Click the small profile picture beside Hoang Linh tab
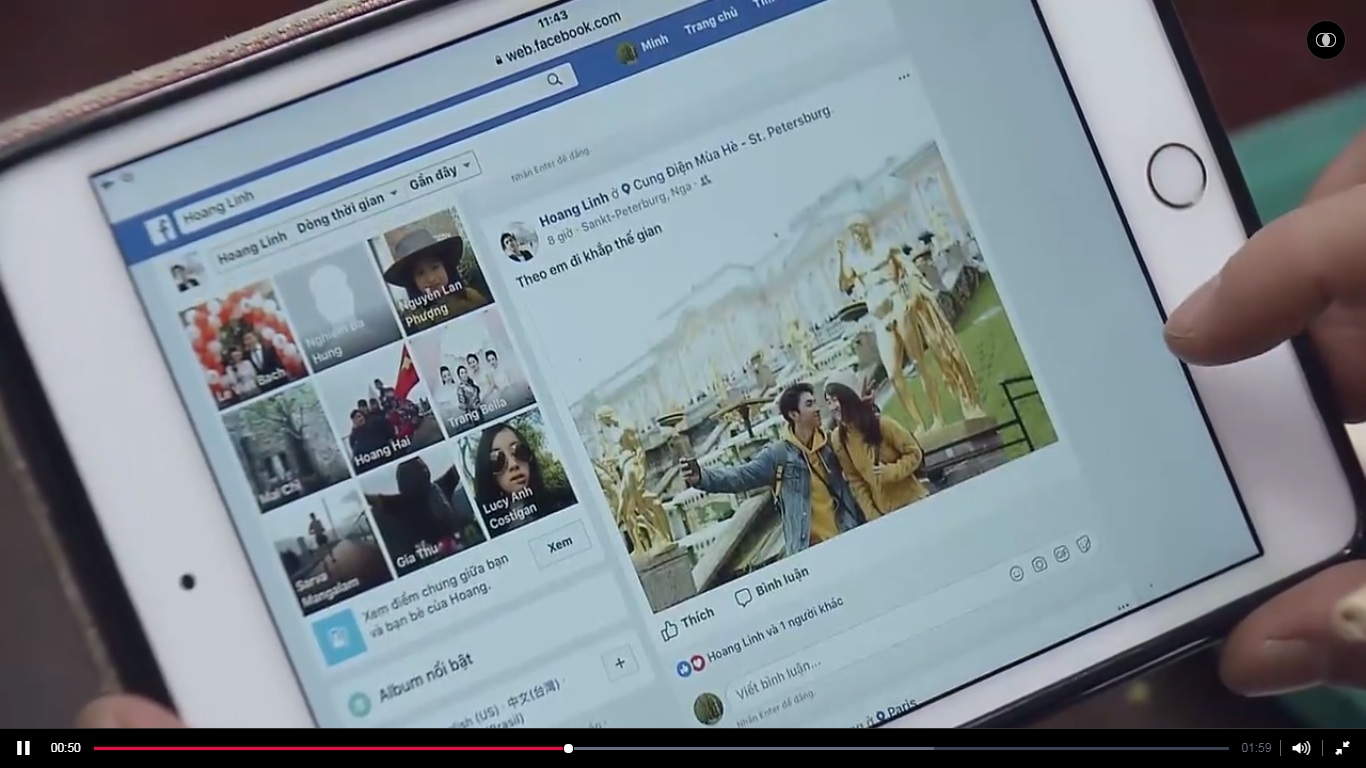This screenshot has width=1366, height=768. (x=186, y=272)
